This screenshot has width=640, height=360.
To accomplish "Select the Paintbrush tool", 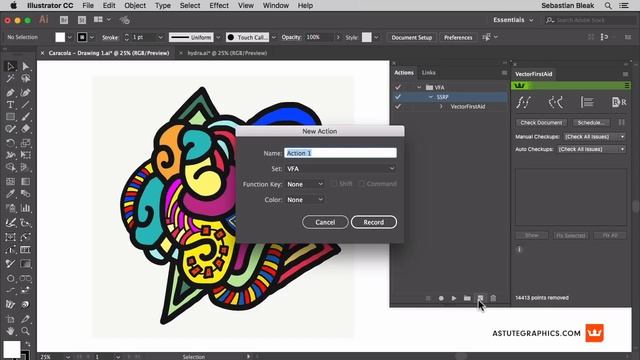I will (x=25, y=117).
